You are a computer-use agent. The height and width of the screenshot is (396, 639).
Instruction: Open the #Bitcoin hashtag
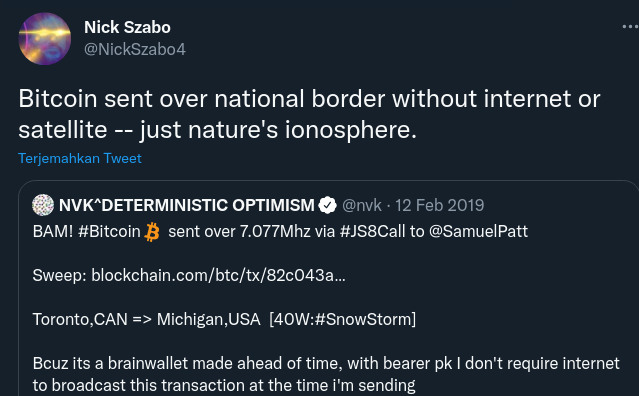(x=109, y=231)
